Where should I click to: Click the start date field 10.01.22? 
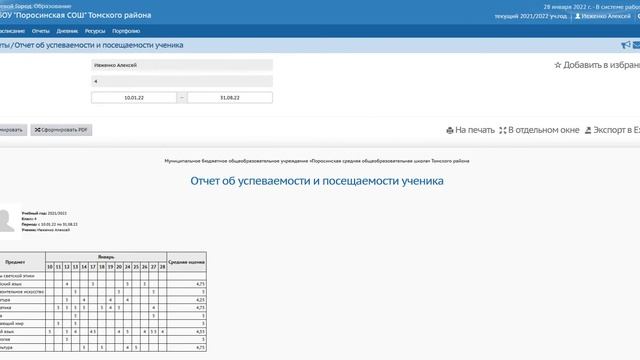[134, 98]
